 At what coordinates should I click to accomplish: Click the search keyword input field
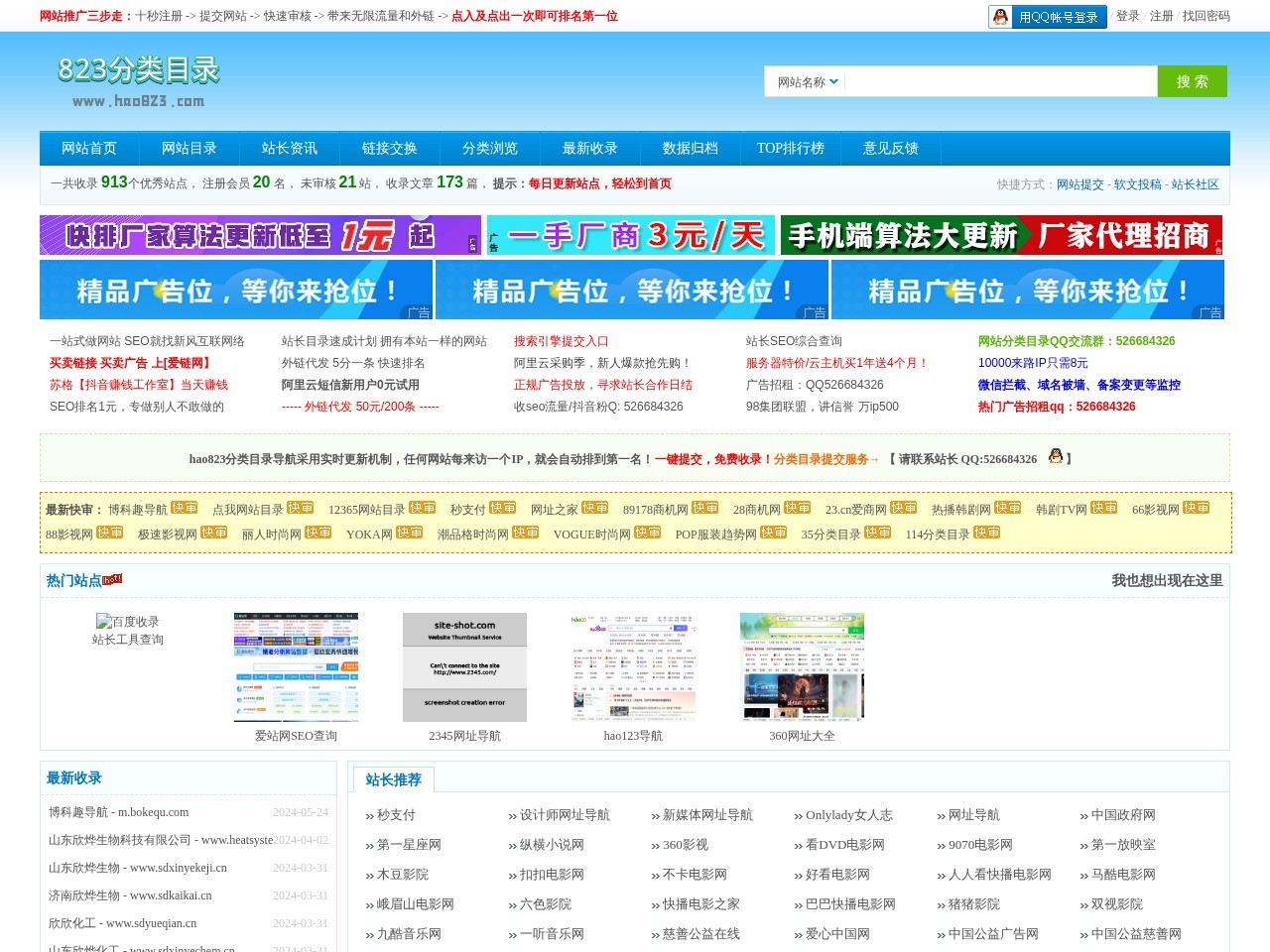1001,81
